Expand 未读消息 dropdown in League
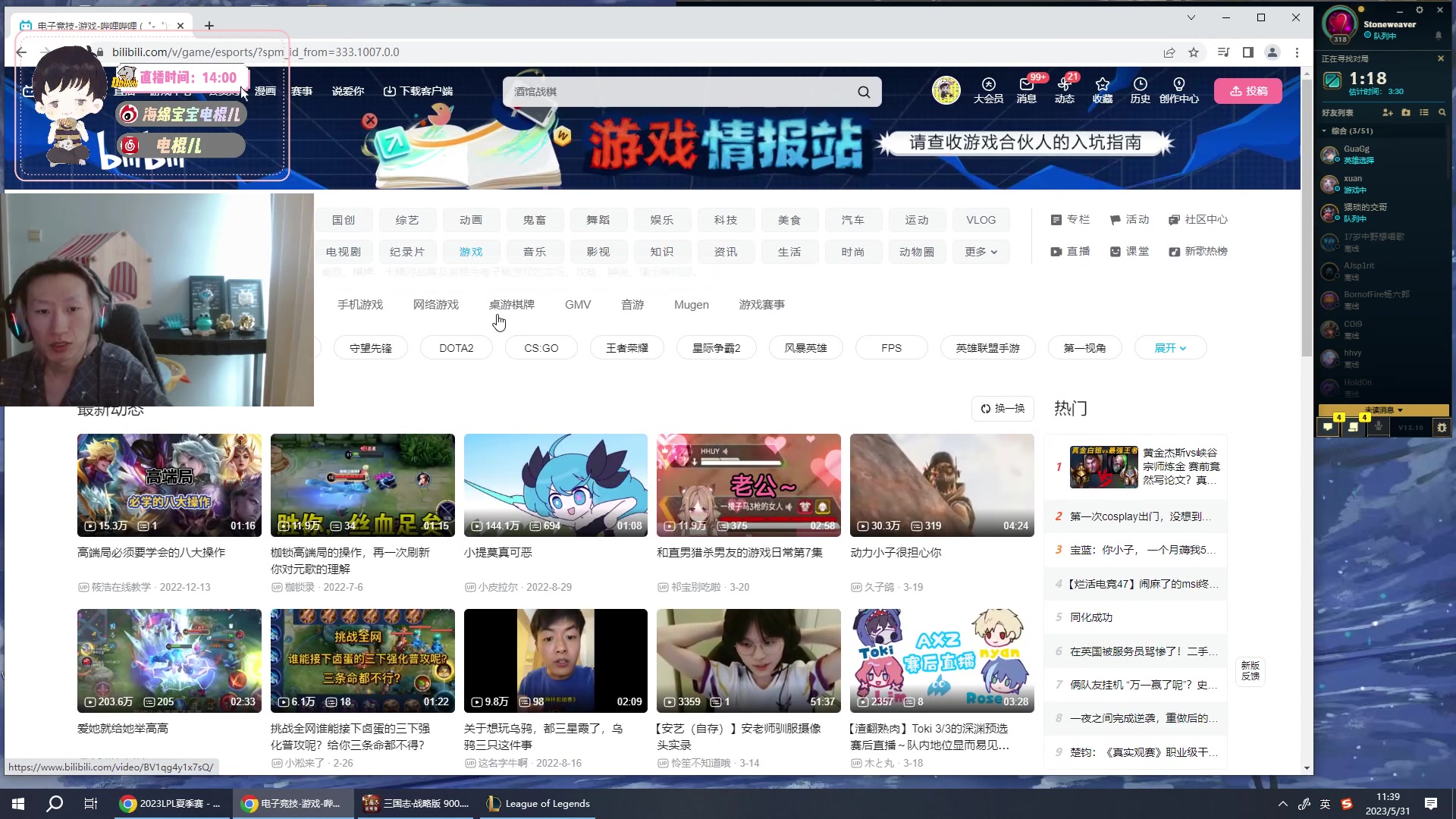 (1384, 410)
